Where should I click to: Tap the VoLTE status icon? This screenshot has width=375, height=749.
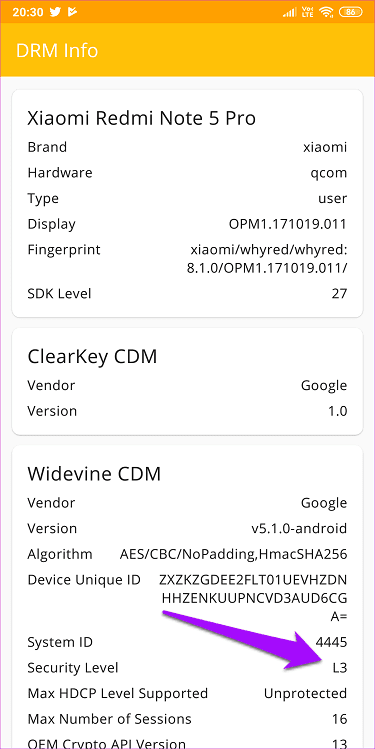[308, 12]
